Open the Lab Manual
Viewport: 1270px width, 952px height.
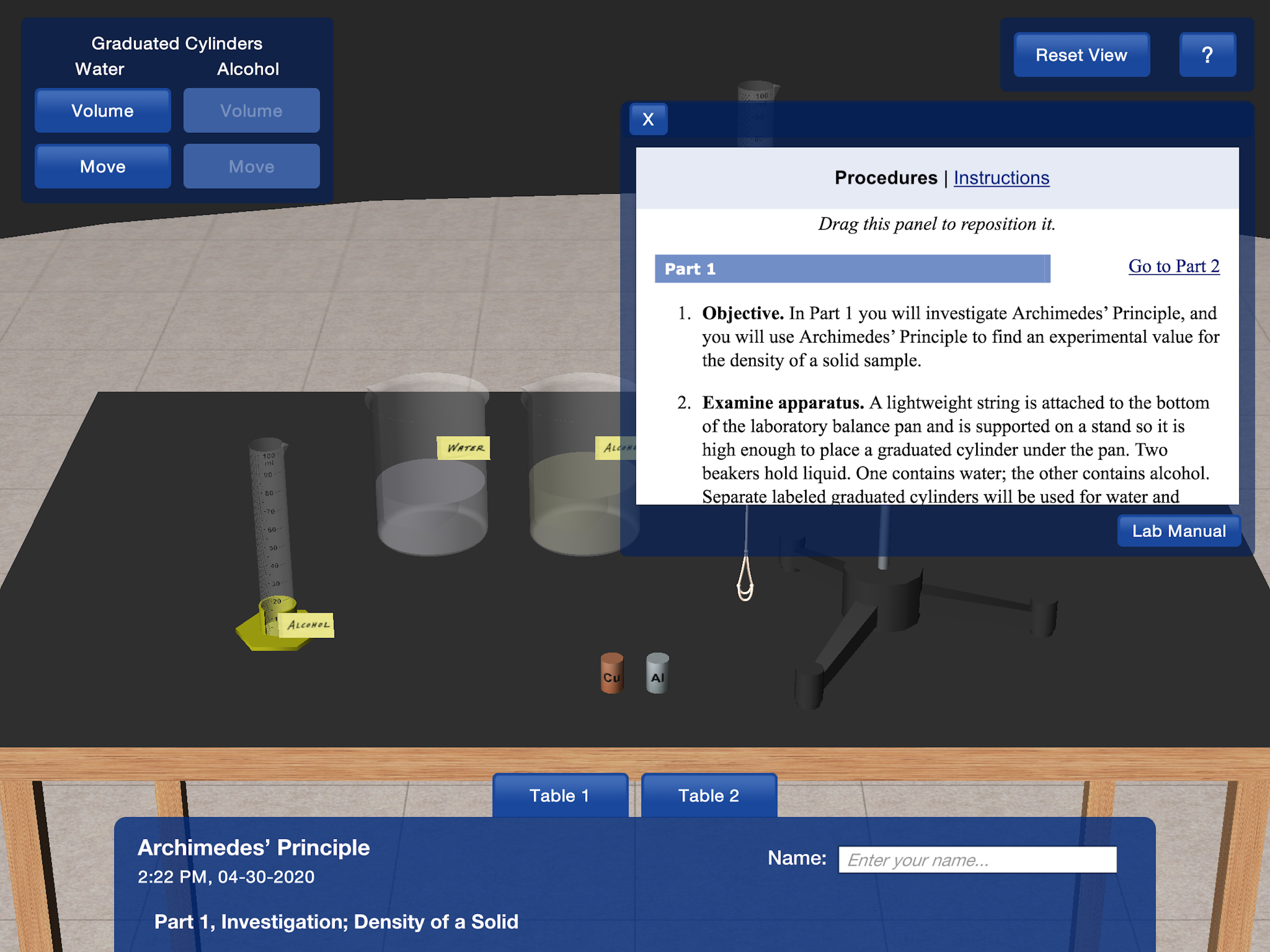pos(1179,531)
